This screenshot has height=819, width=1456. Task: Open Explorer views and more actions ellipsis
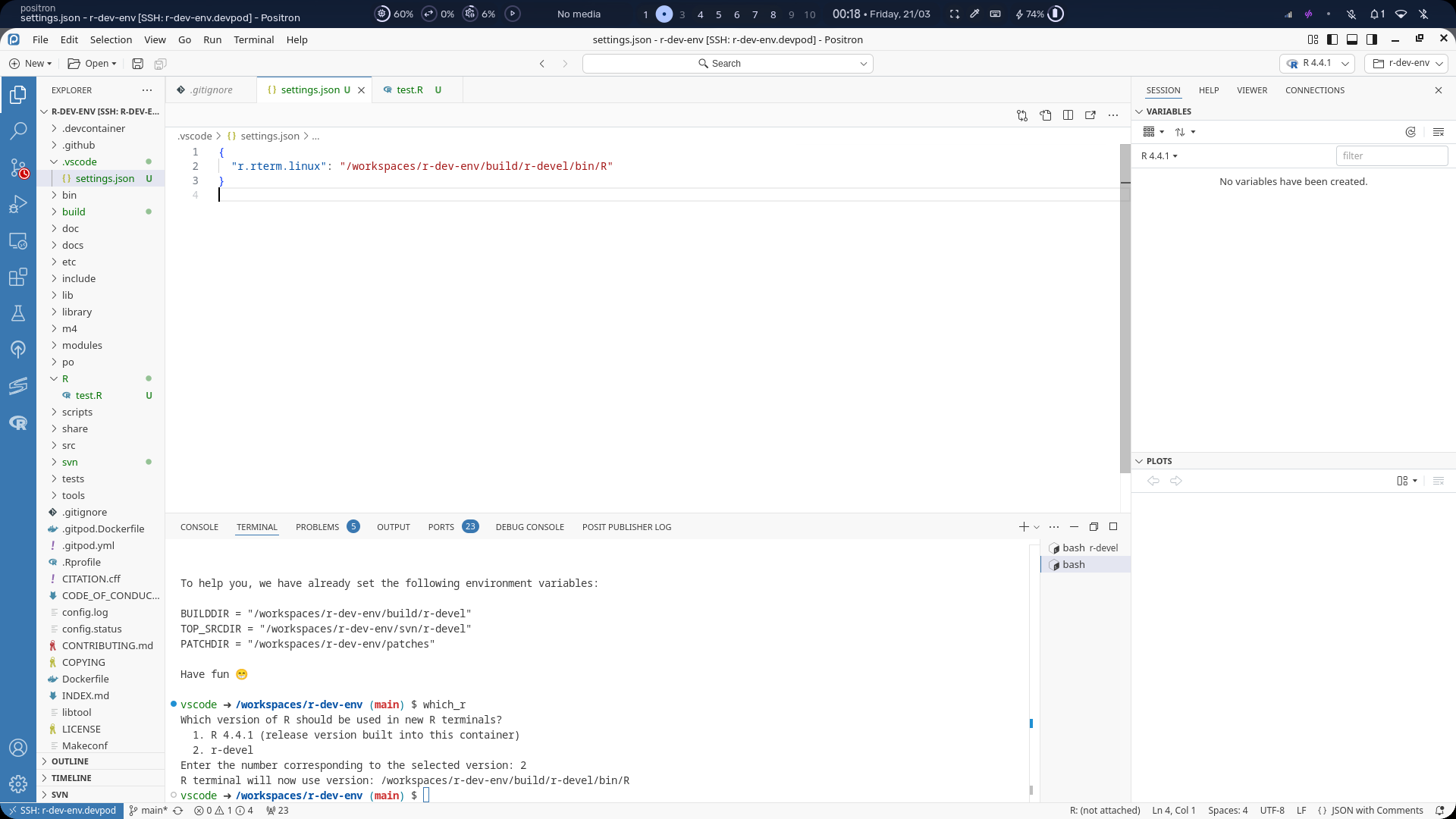147,90
